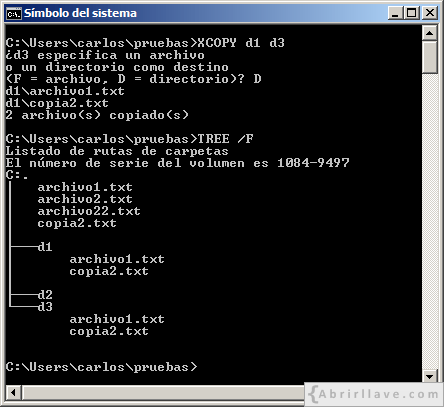The height and width of the screenshot is (407, 444).
Task: Click the Símbolo del sistema title text
Action: (80, 13)
